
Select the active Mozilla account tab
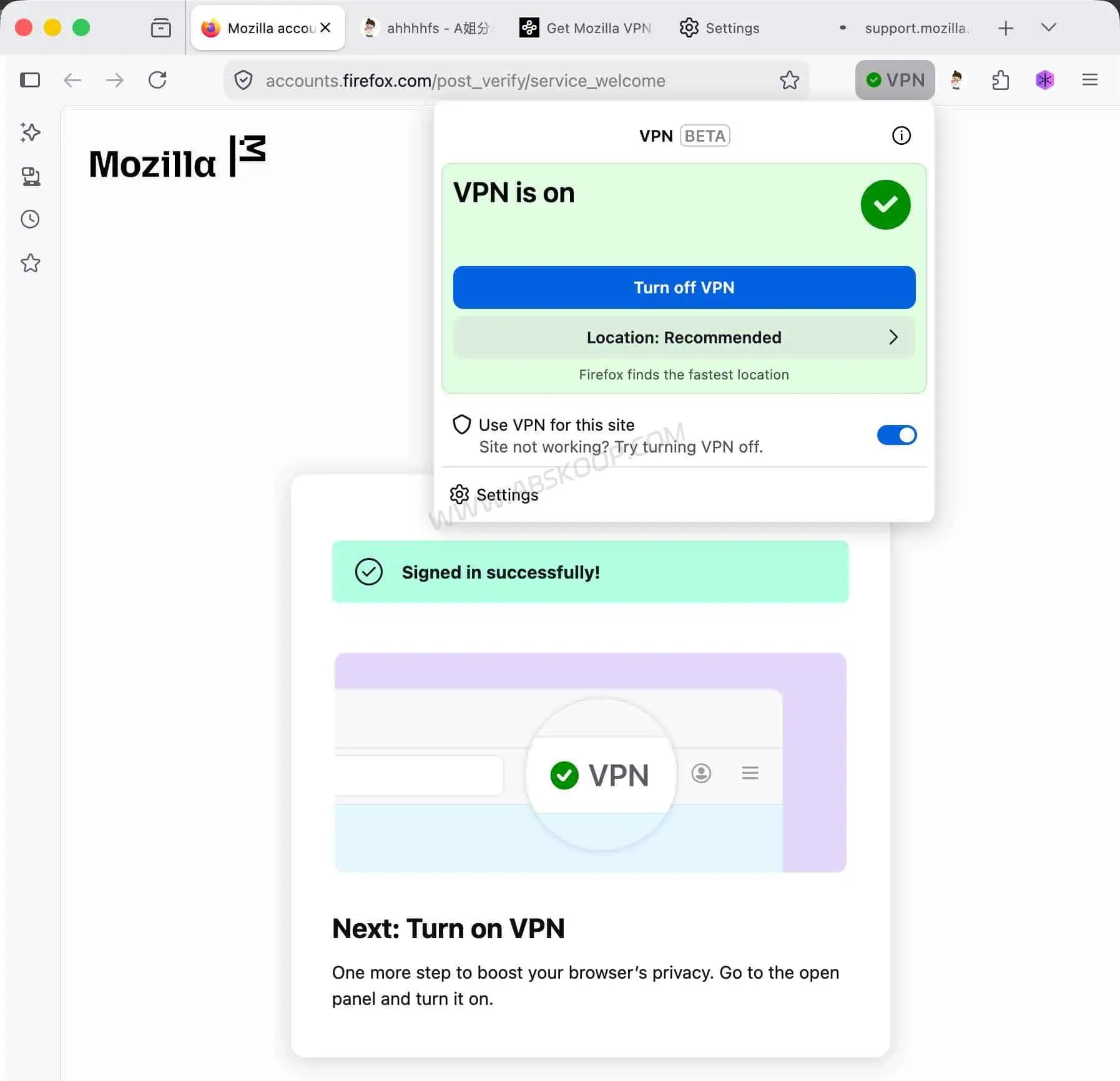tap(267, 28)
